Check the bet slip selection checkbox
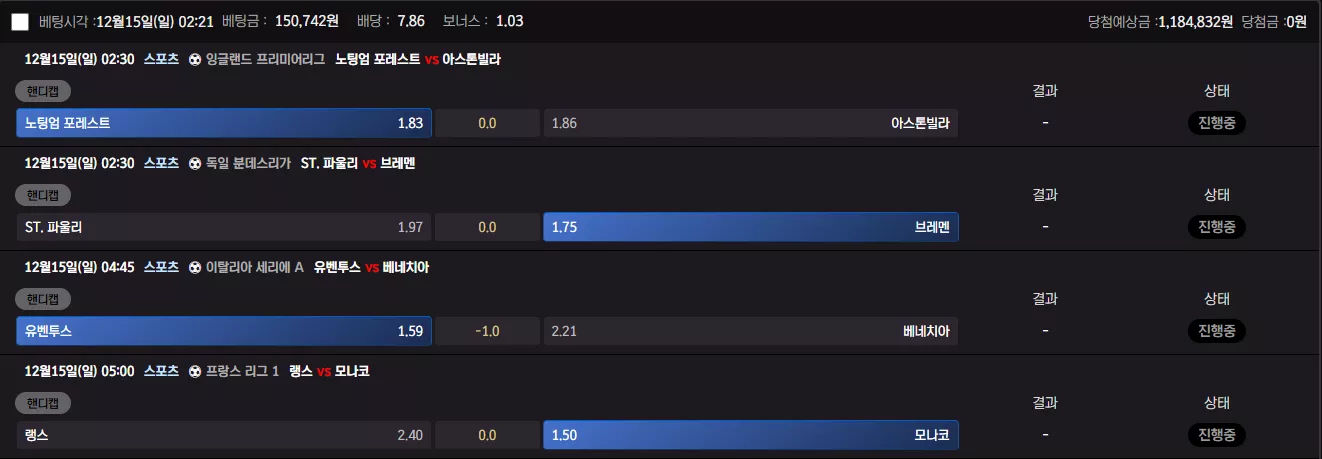The width and height of the screenshot is (1322, 459). tap(20, 21)
